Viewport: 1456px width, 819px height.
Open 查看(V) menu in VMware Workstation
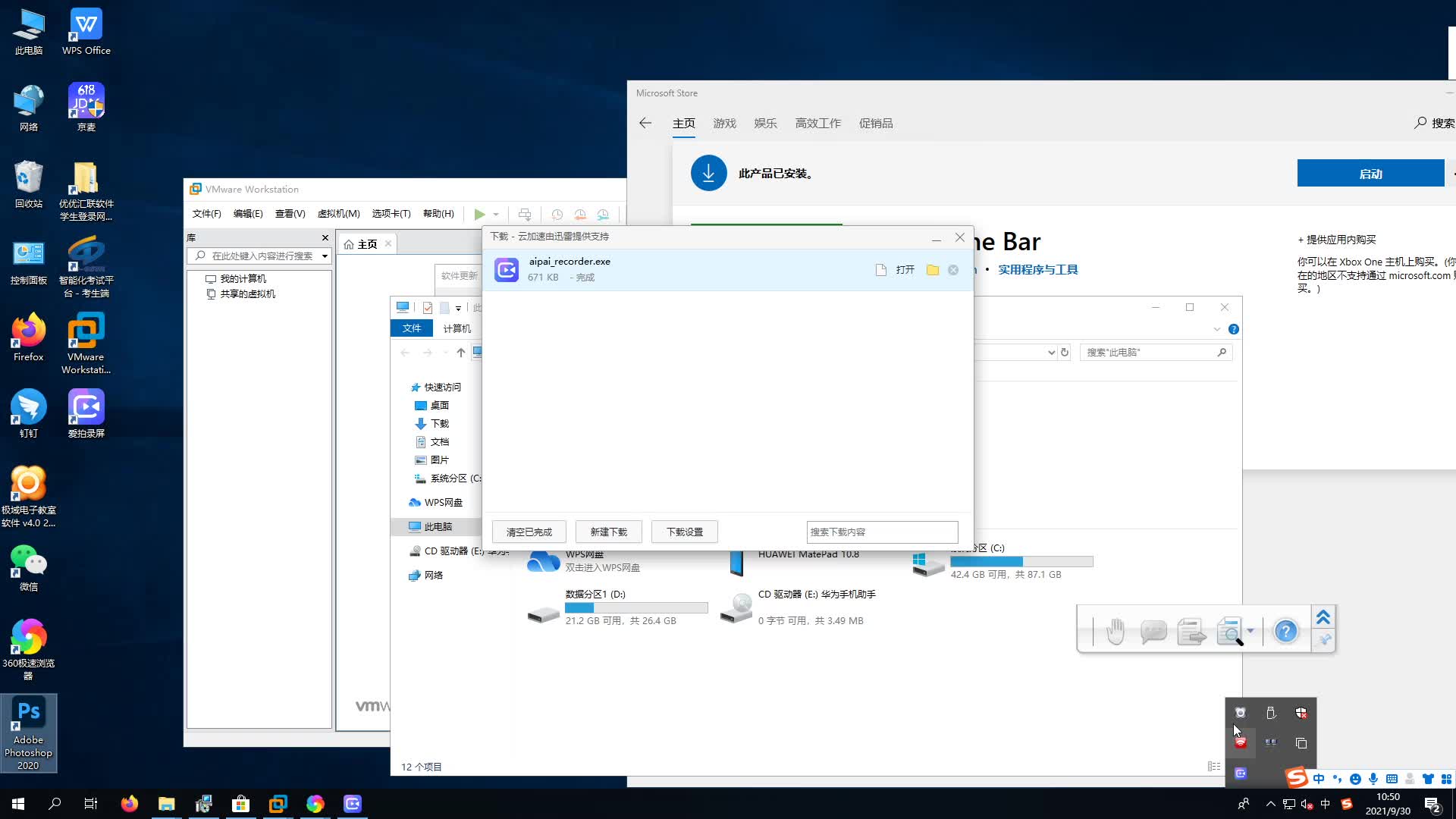[290, 214]
